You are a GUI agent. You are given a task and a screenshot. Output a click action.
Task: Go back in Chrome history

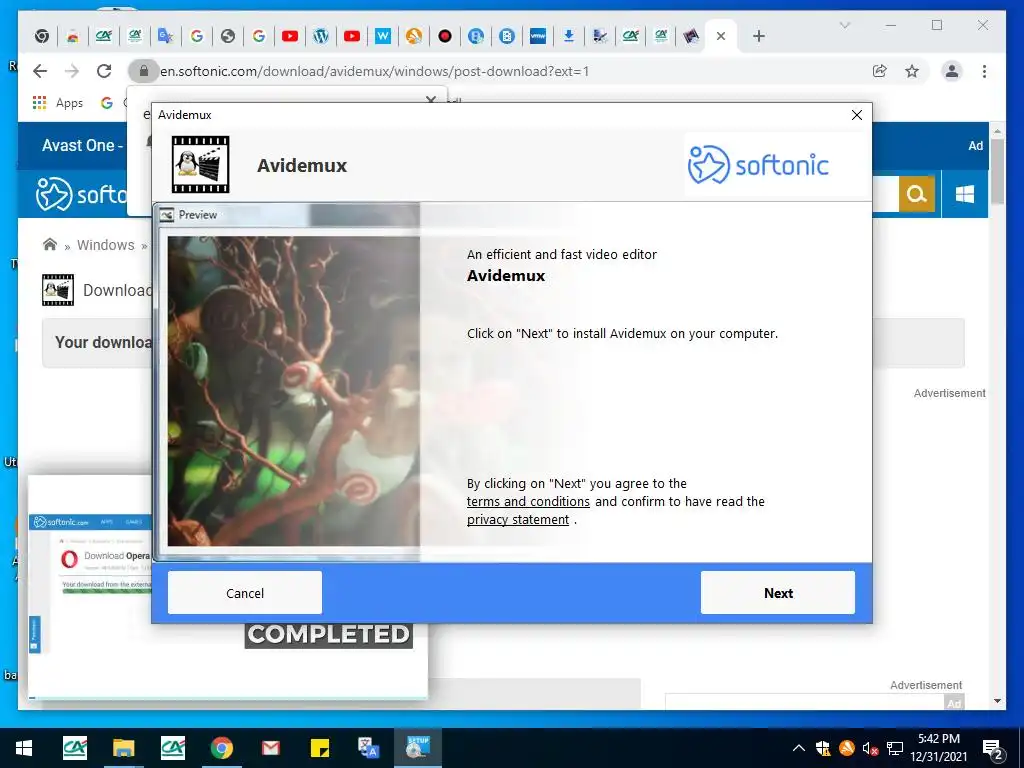pyautogui.click(x=40, y=71)
